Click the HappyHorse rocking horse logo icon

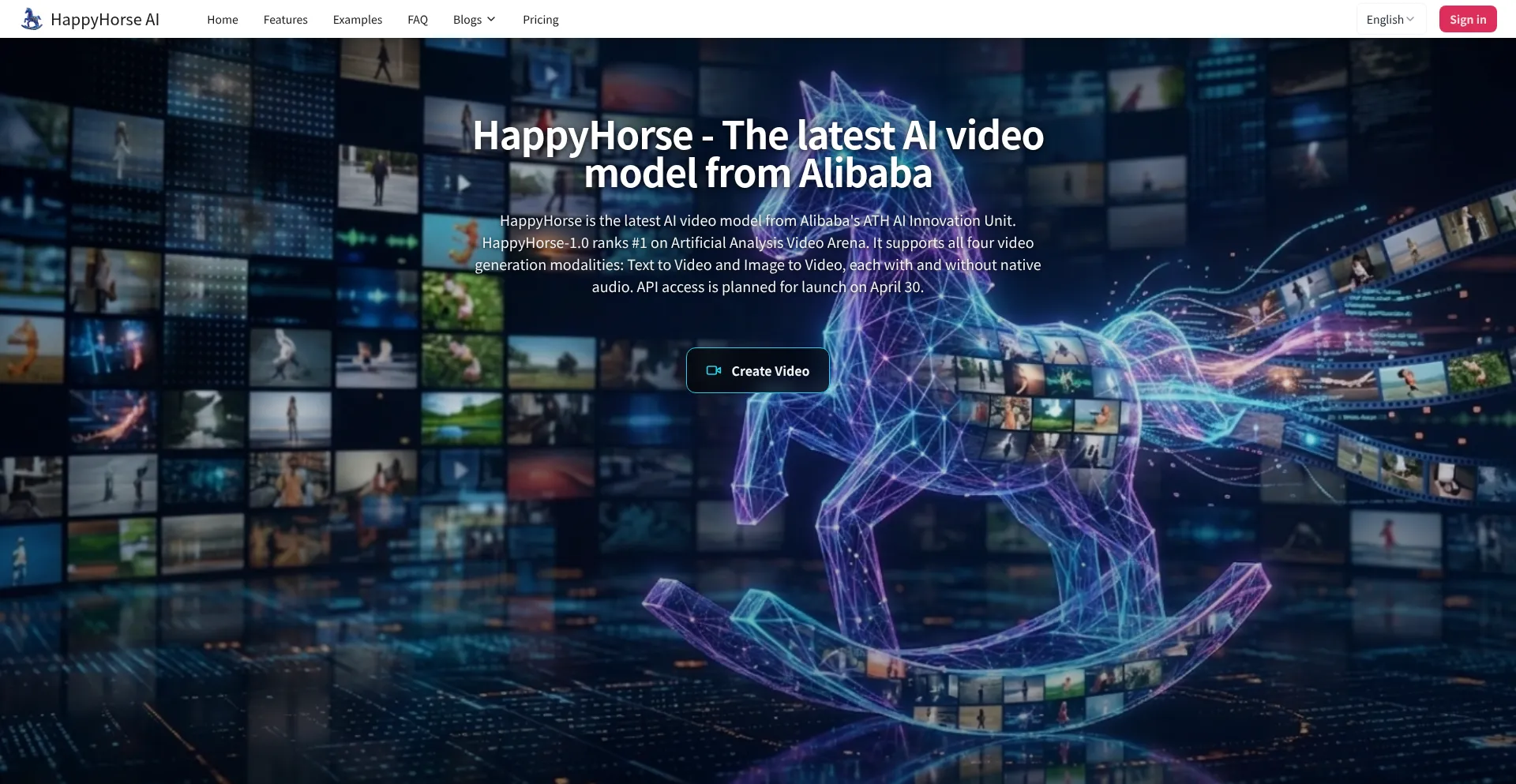tap(32, 19)
